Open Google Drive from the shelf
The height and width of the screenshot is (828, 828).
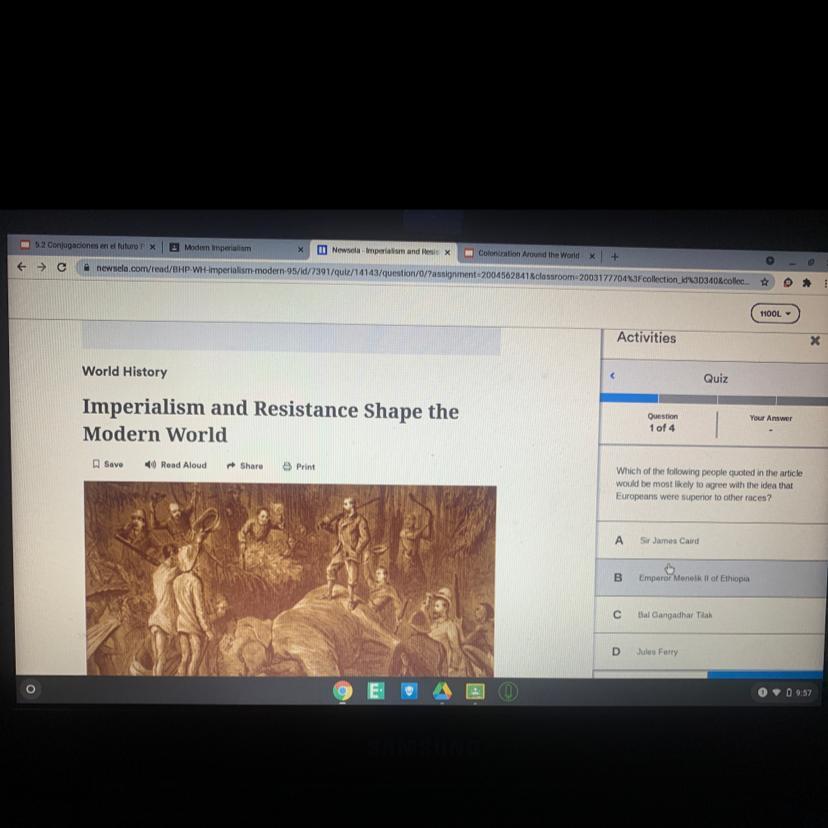(443, 691)
